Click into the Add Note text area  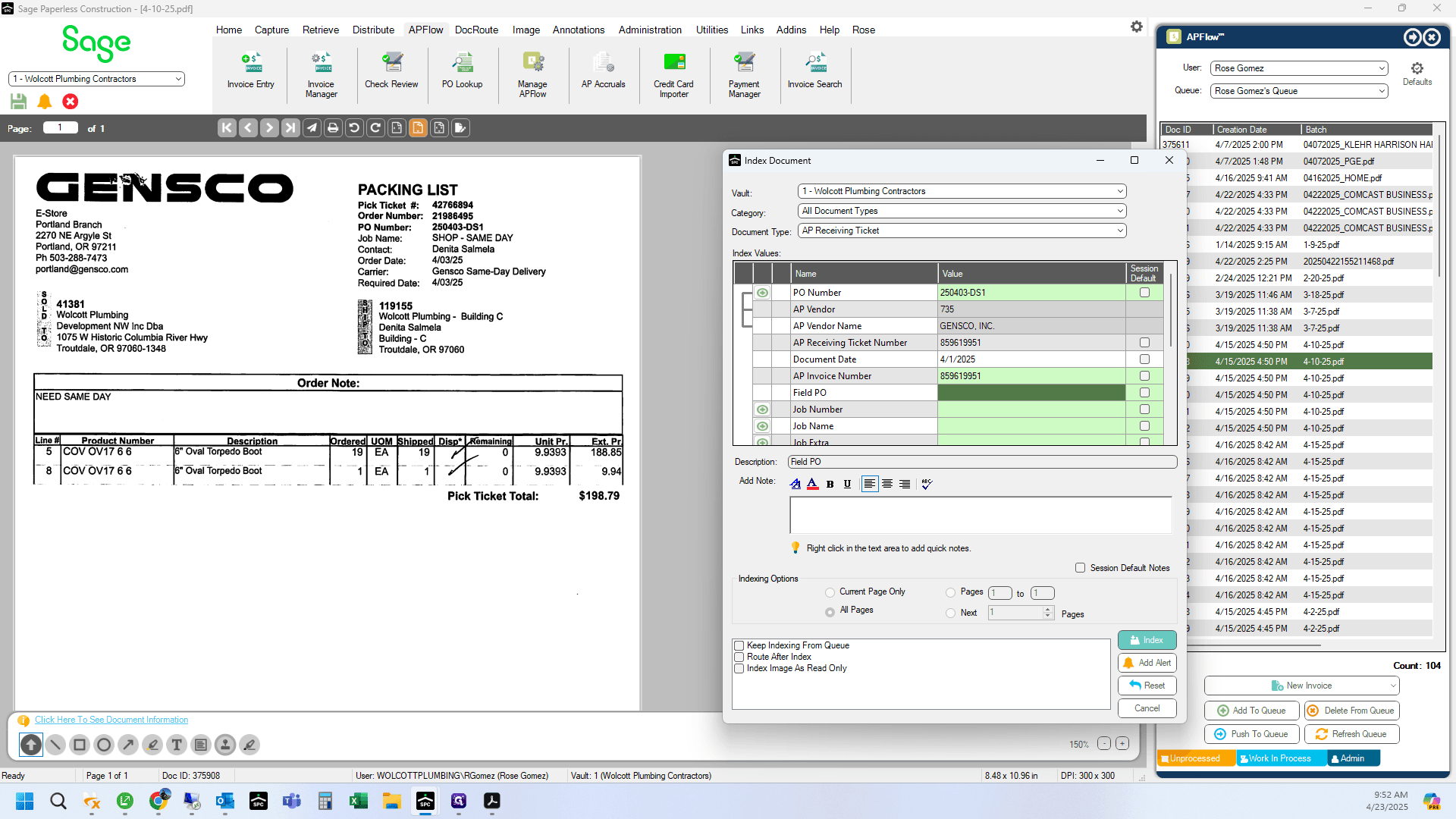981,516
